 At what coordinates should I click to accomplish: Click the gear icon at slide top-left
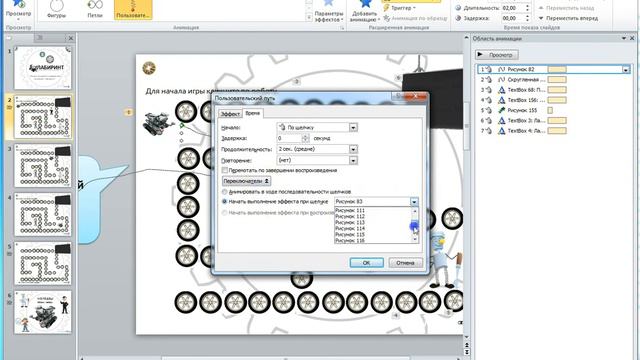coord(149,68)
